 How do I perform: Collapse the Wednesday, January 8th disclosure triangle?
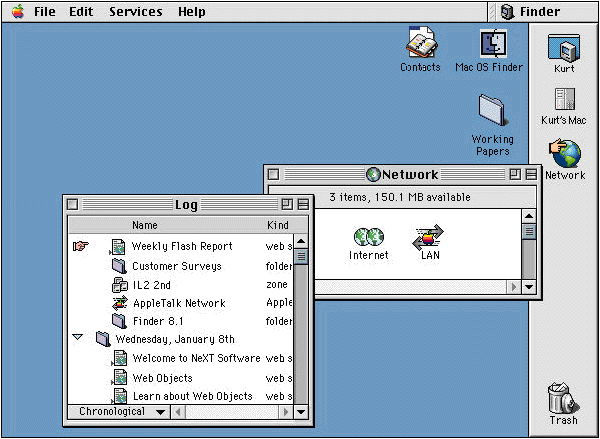(x=78, y=337)
